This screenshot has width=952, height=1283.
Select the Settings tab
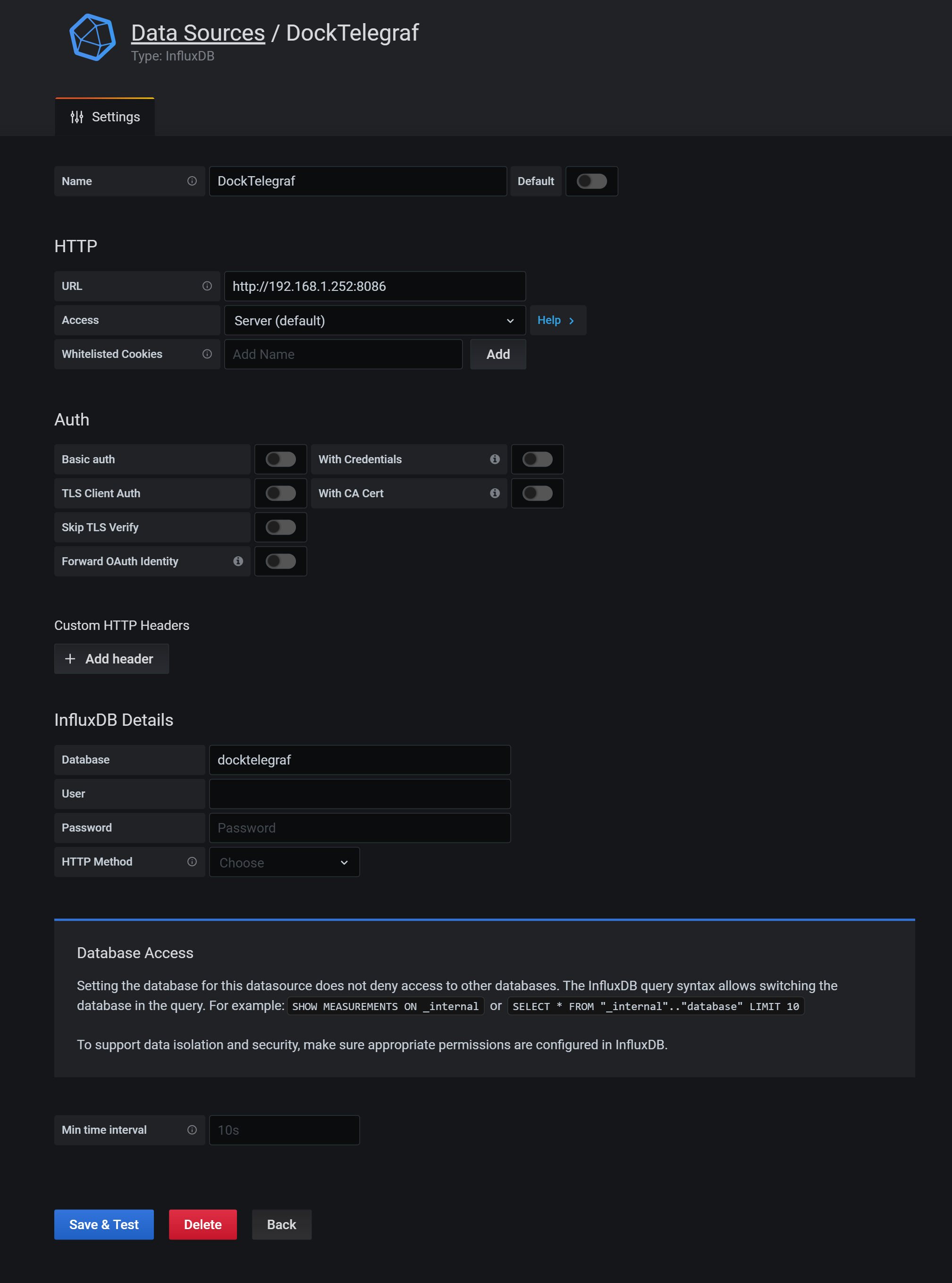105,117
